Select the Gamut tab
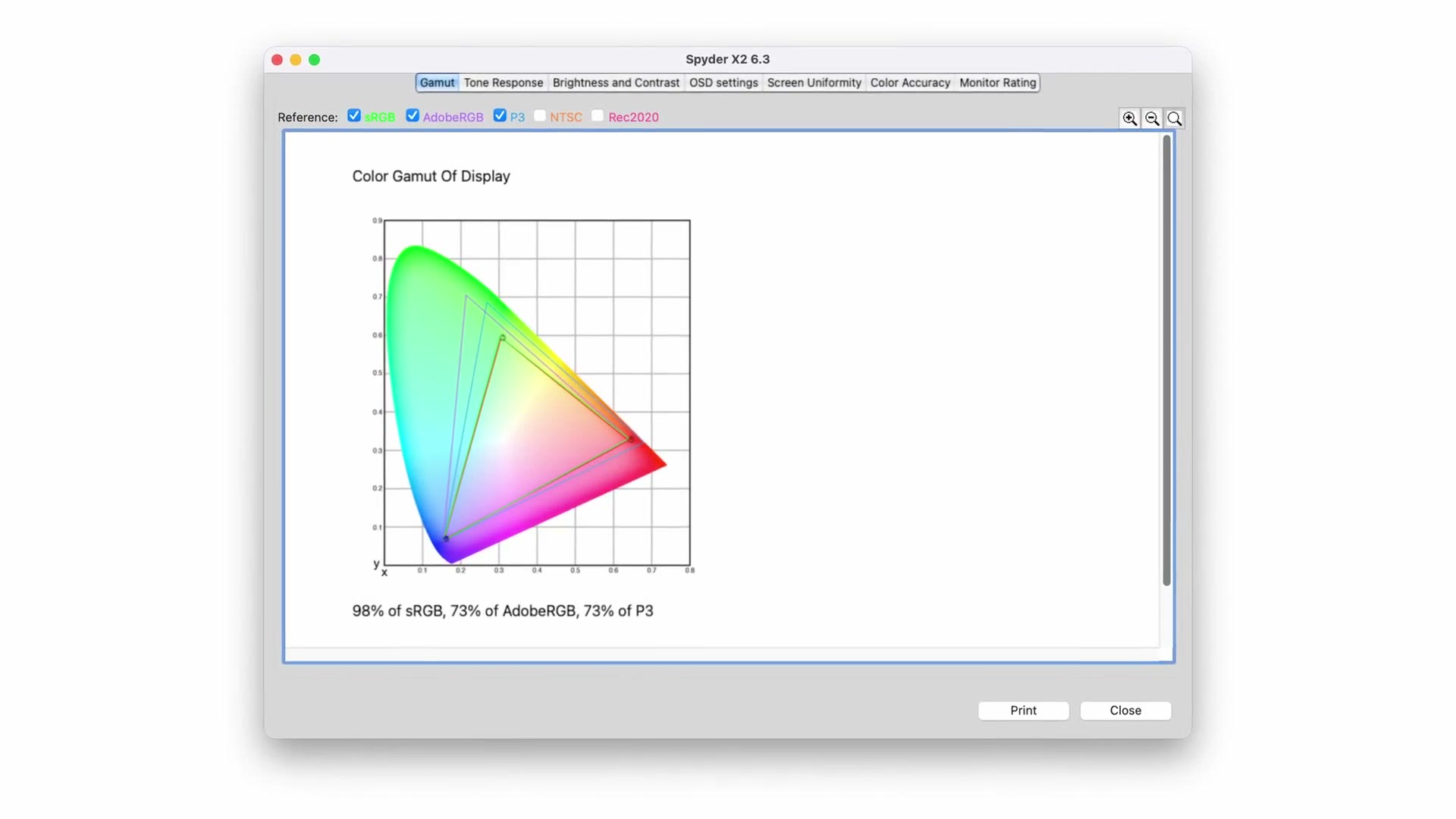Image resolution: width=1456 pixels, height=819 pixels. tap(438, 83)
